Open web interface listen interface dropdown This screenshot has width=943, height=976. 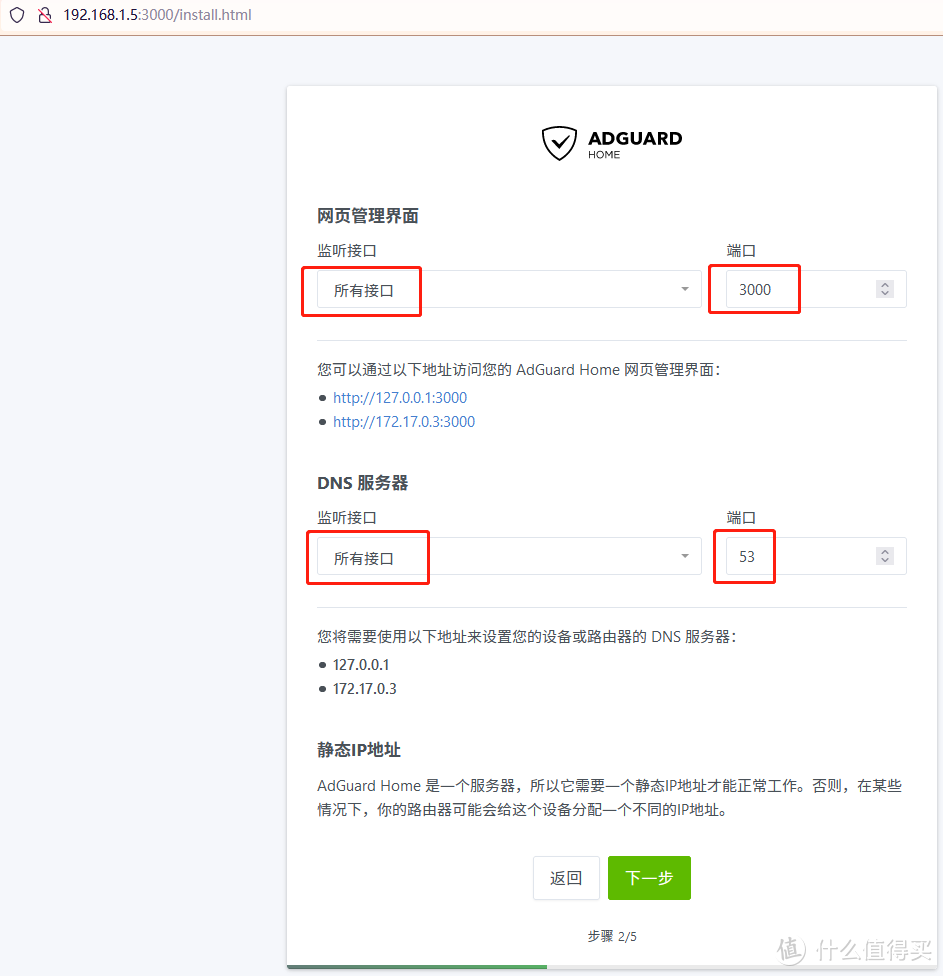coord(509,289)
